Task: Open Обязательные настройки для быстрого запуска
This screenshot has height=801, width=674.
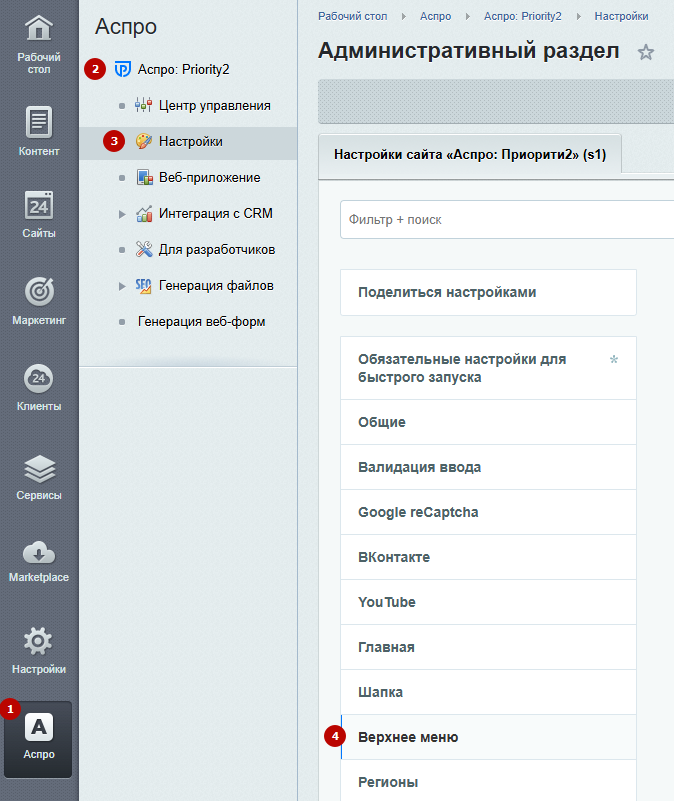Action: 488,368
